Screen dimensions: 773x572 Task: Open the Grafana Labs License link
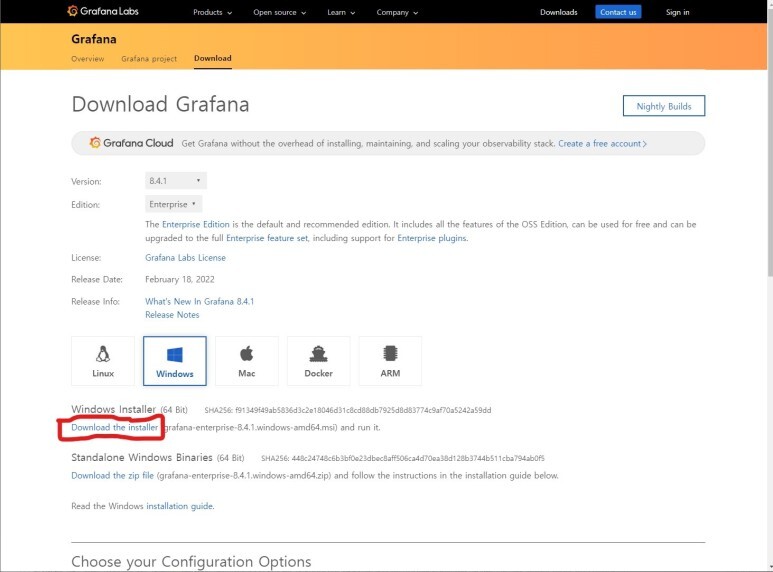pyautogui.click(x=185, y=257)
